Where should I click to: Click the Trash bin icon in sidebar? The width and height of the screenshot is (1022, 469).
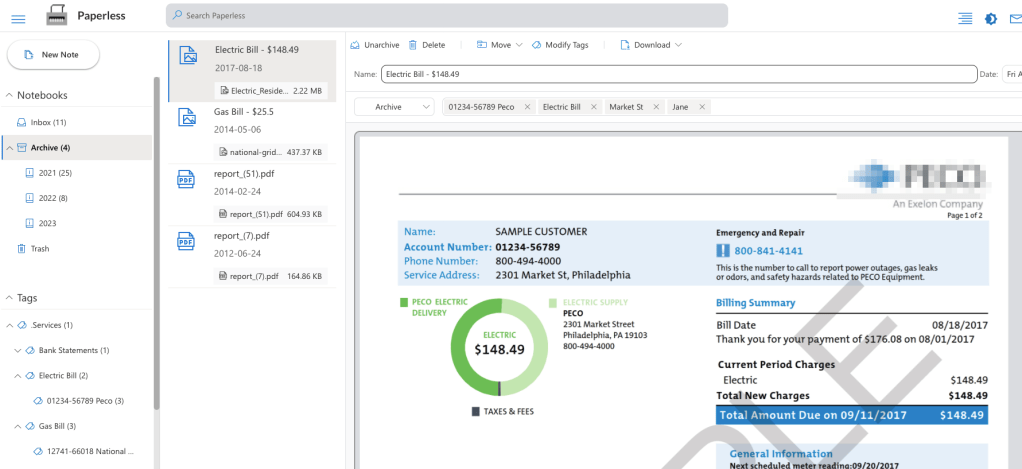tap(21, 248)
